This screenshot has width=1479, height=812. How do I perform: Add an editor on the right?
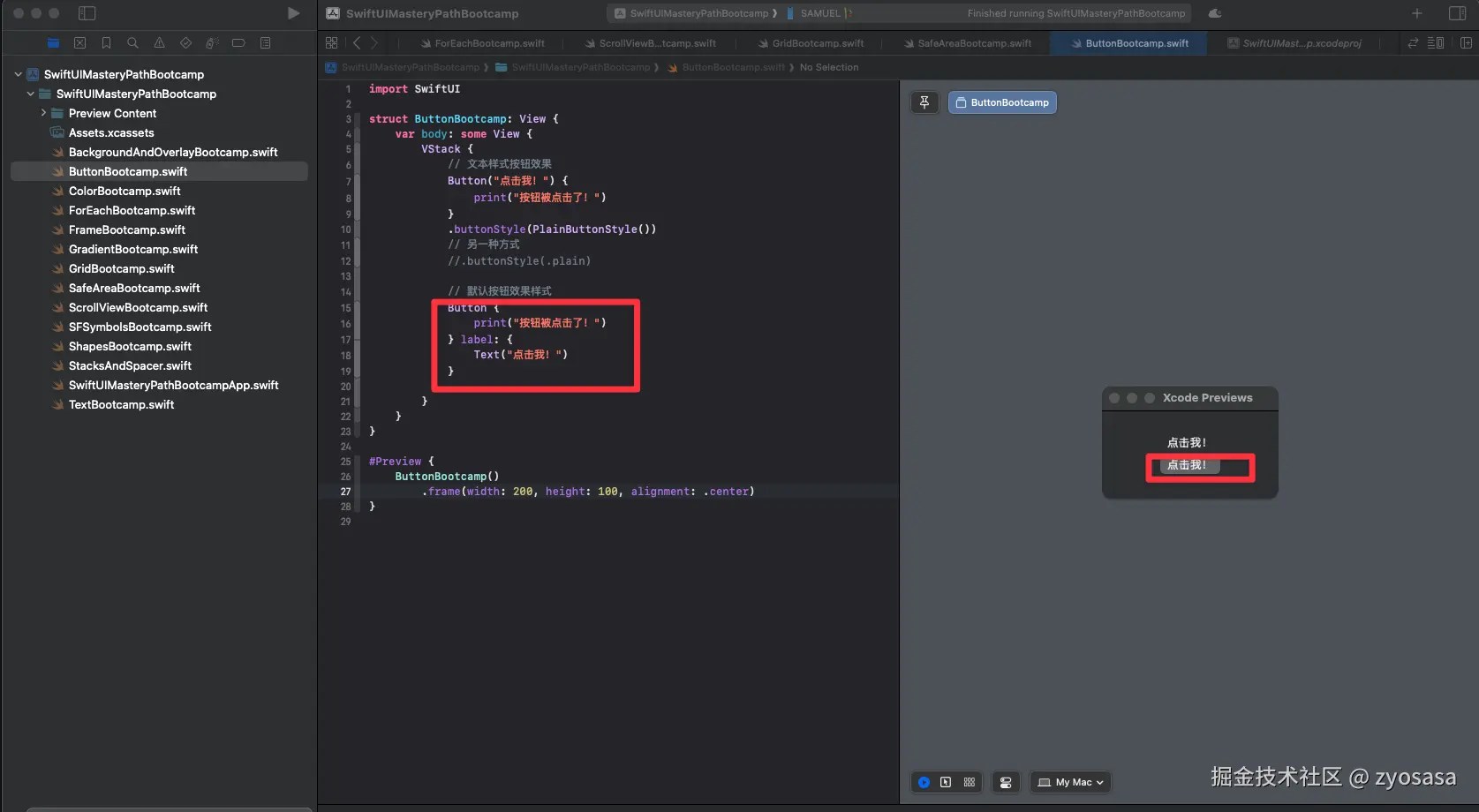(x=1466, y=42)
